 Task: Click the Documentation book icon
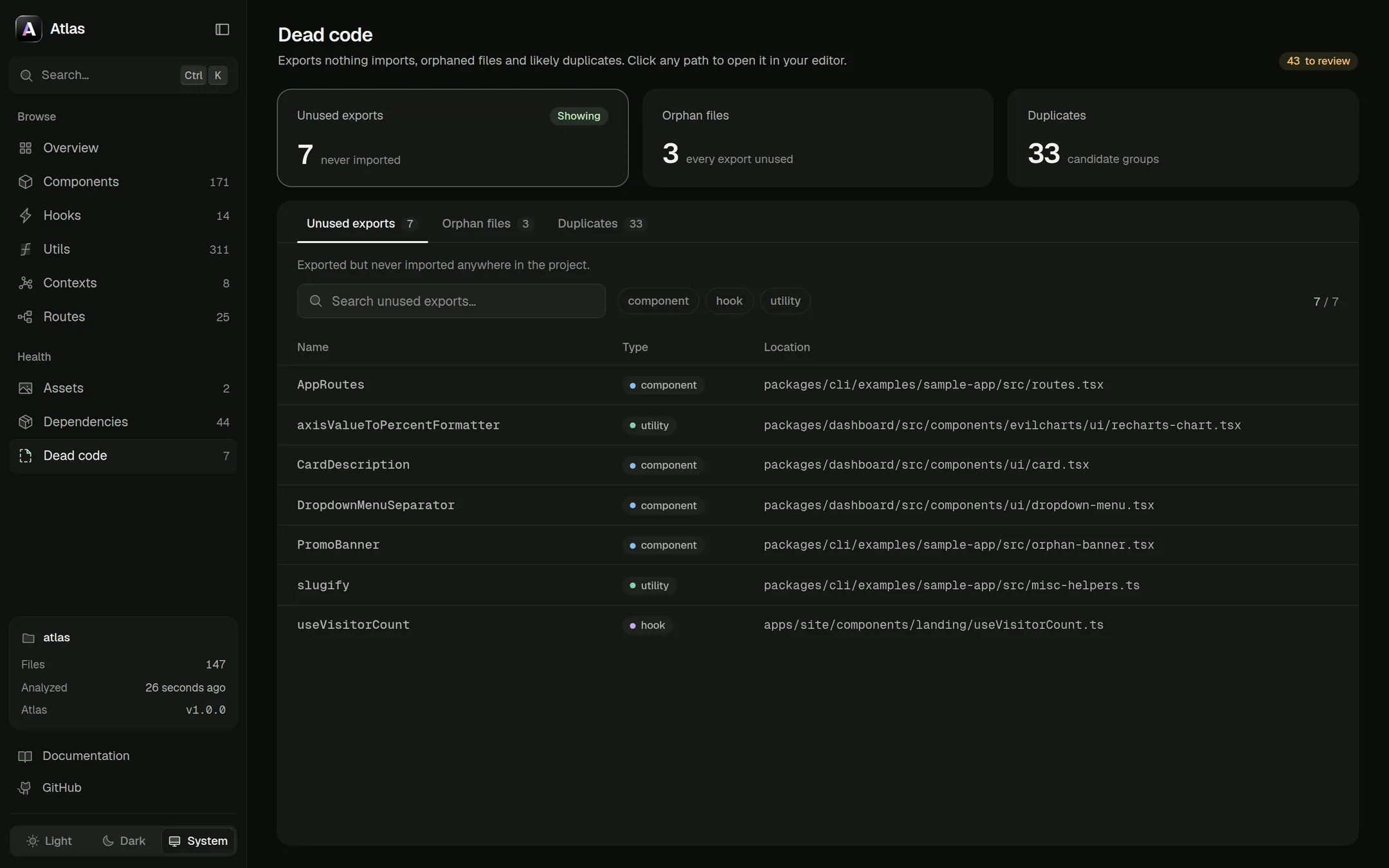[x=25, y=756]
